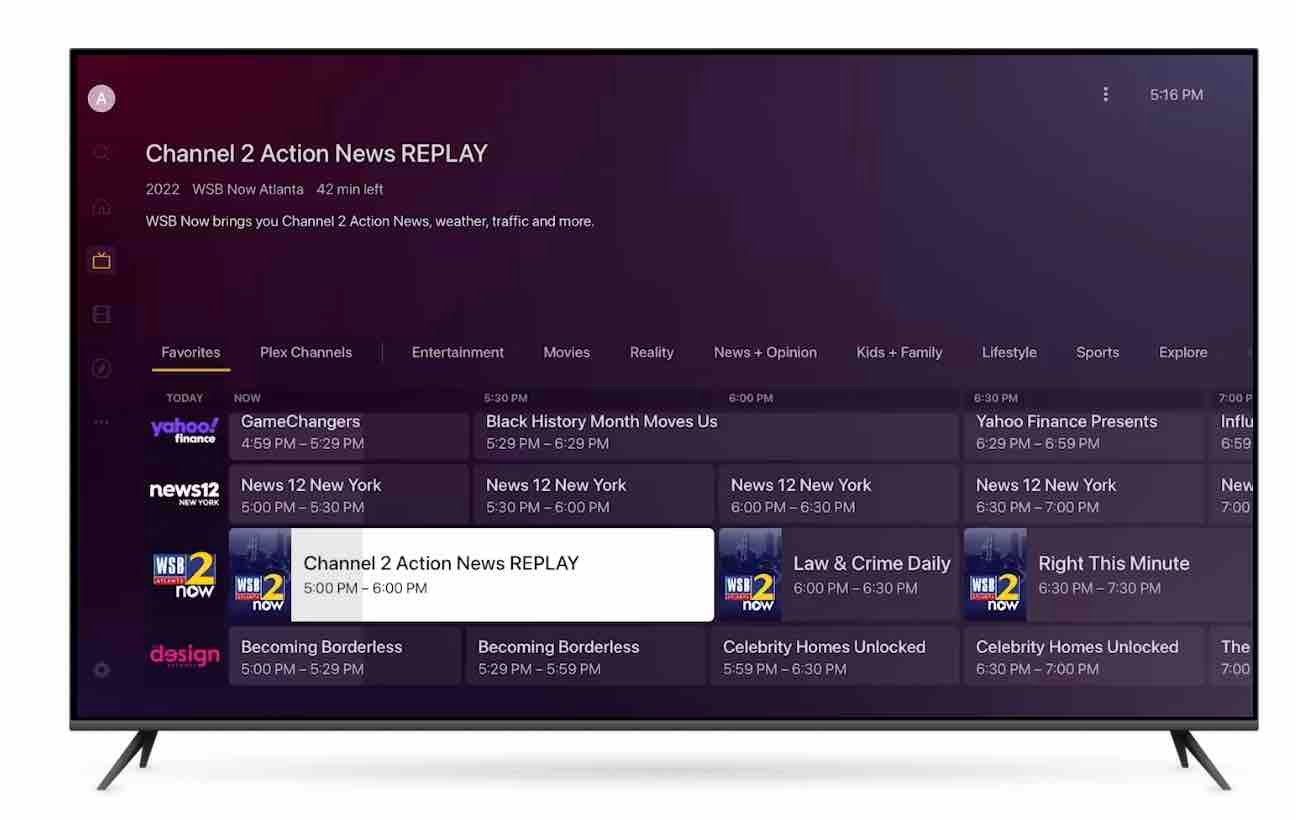Open the search icon in sidebar
Screen dimensions: 1296x820
point(101,153)
